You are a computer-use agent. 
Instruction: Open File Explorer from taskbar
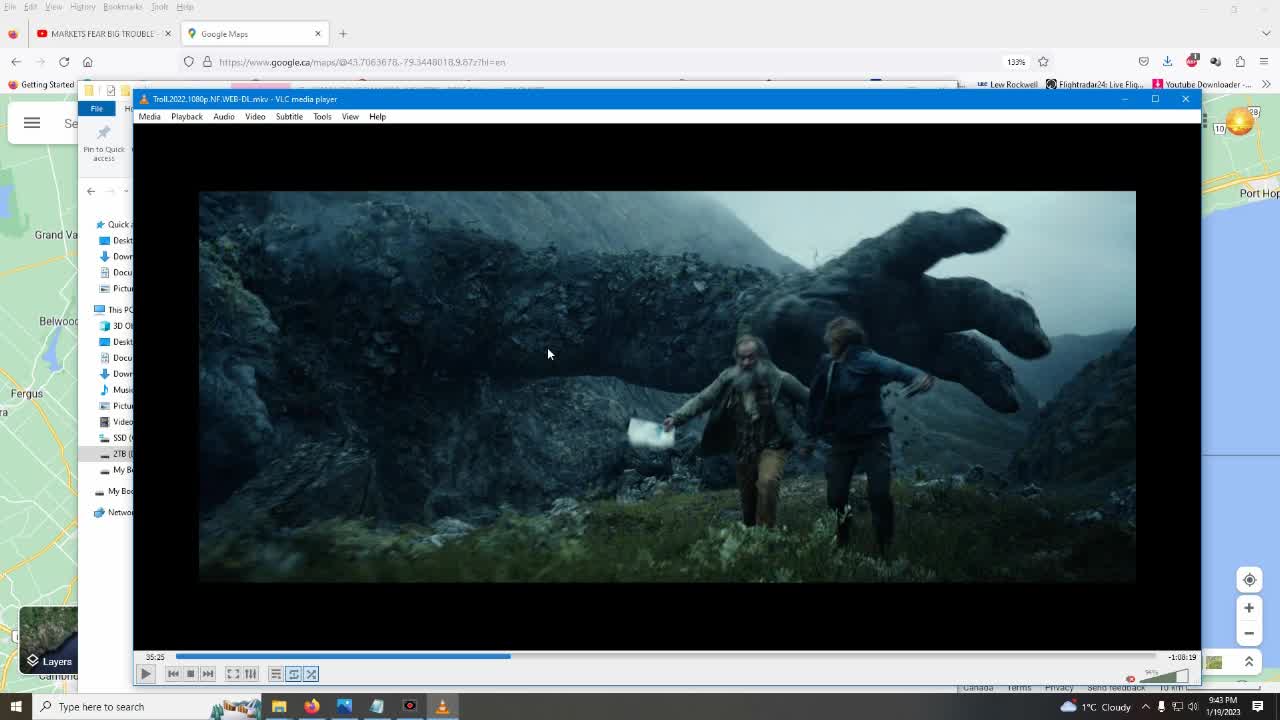click(x=279, y=707)
